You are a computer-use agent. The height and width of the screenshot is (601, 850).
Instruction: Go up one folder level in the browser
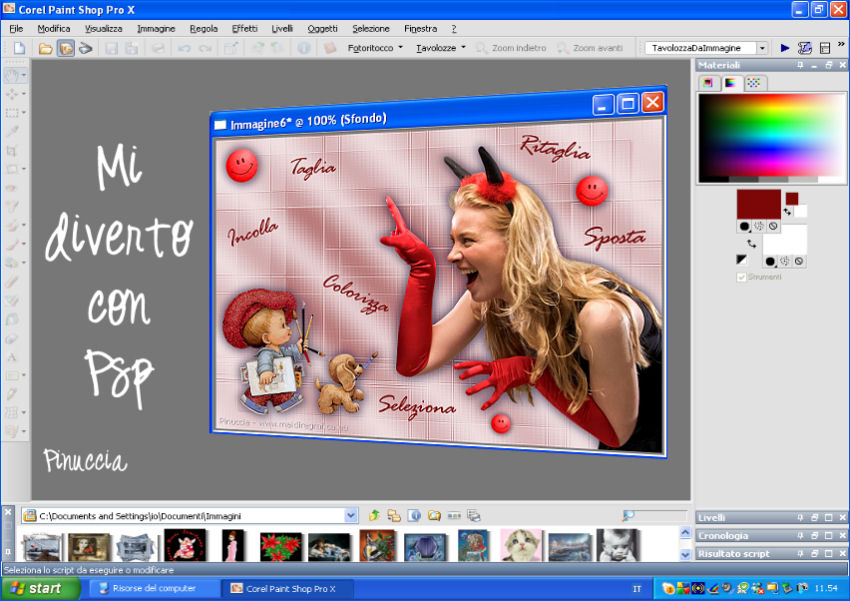[x=374, y=515]
